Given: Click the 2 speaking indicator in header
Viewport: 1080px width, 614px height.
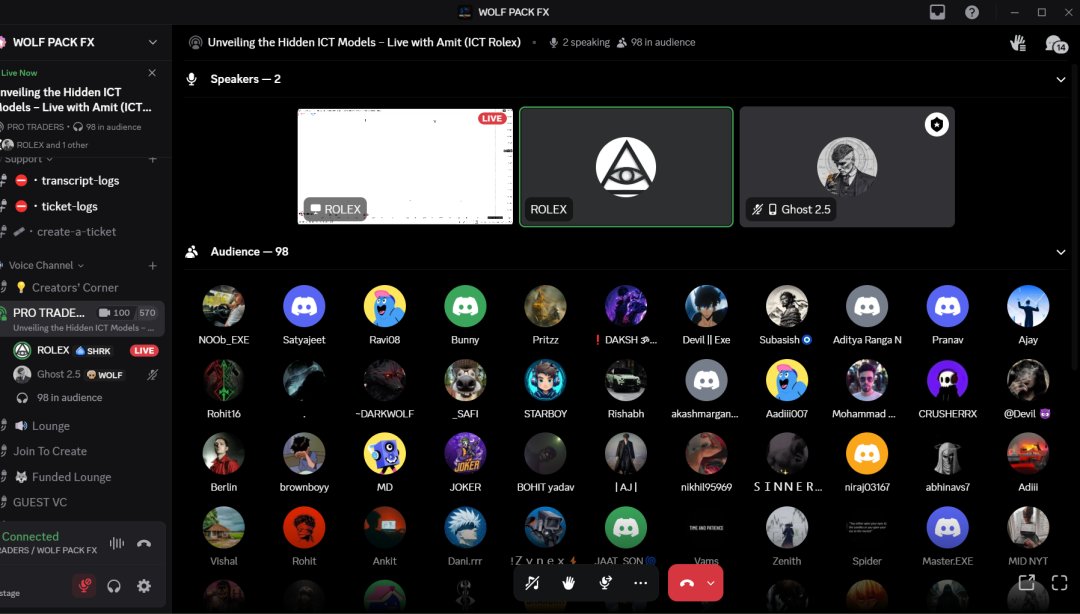Looking at the screenshot, I should click(579, 43).
